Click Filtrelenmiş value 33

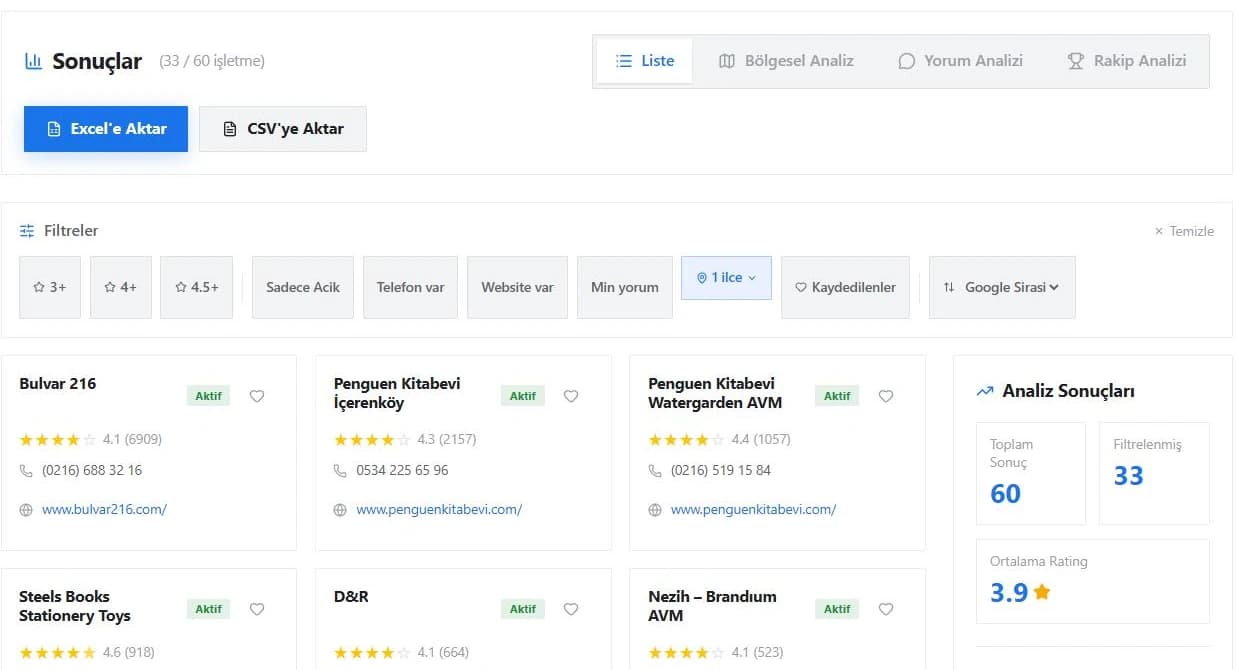coord(1129,476)
